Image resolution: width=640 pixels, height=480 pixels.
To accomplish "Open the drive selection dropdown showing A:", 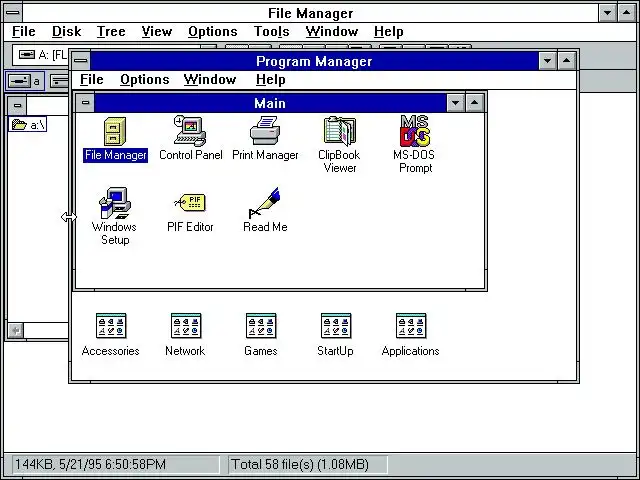I will [40, 55].
